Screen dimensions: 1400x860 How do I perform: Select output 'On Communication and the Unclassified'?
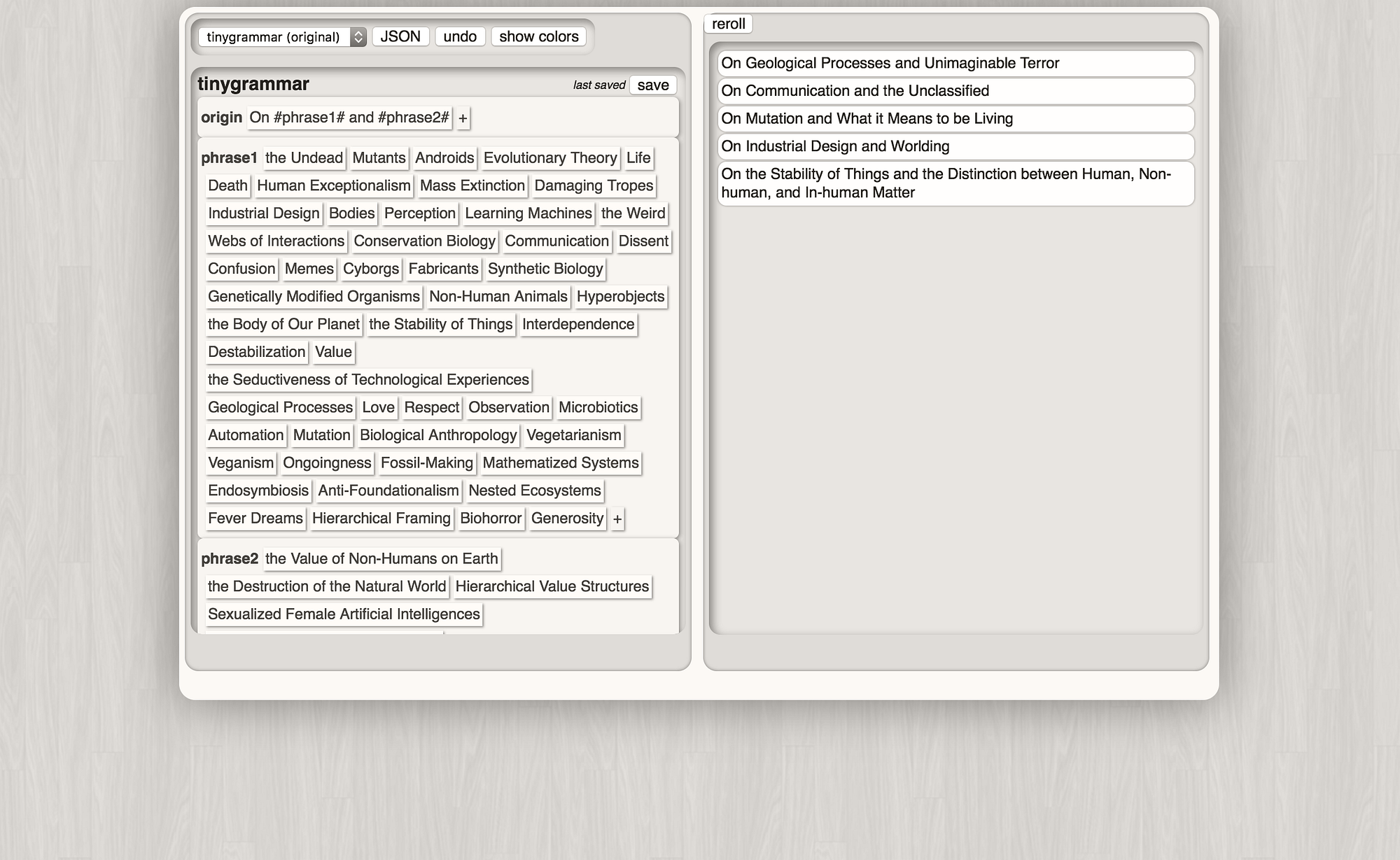pyautogui.click(x=855, y=91)
